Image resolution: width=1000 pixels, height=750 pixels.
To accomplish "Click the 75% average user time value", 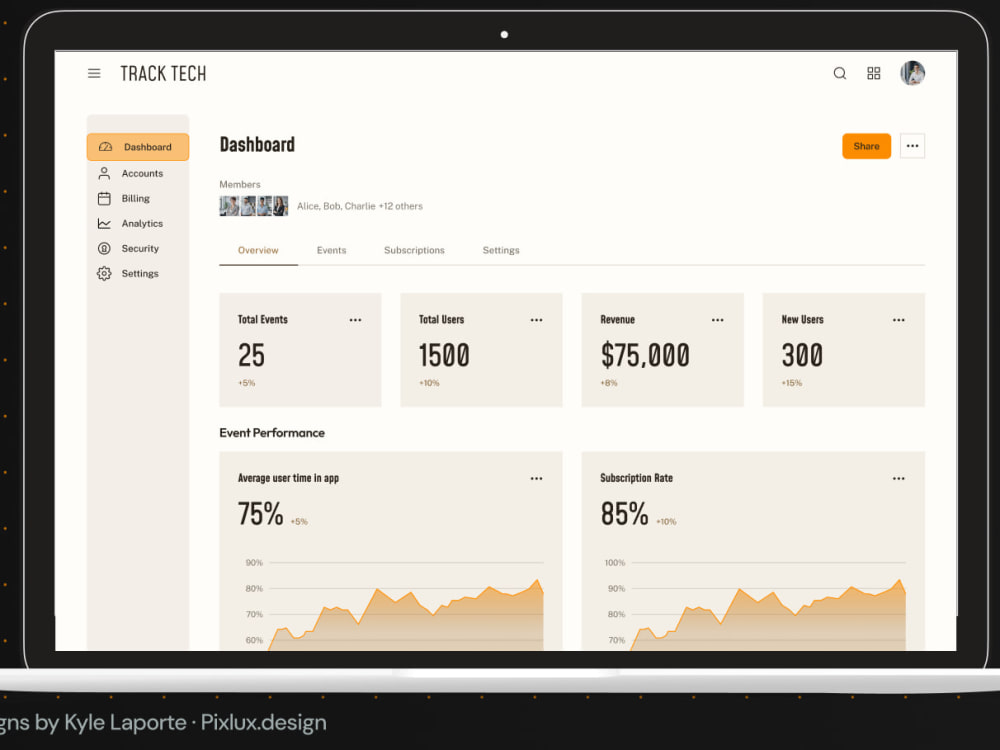I will [260, 513].
